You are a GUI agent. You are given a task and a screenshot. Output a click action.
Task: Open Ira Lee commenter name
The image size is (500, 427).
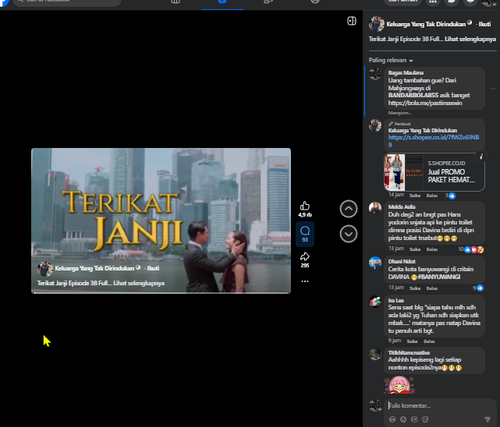[396, 301]
